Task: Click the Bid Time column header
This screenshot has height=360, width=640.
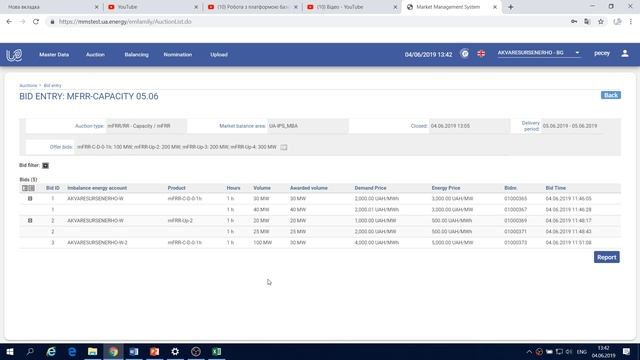Action: [x=556, y=188]
